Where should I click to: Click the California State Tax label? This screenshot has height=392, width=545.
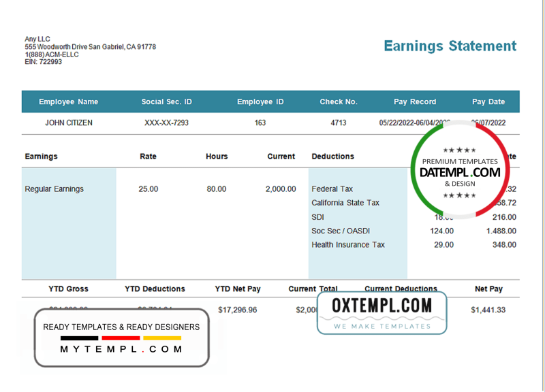coord(345,203)
